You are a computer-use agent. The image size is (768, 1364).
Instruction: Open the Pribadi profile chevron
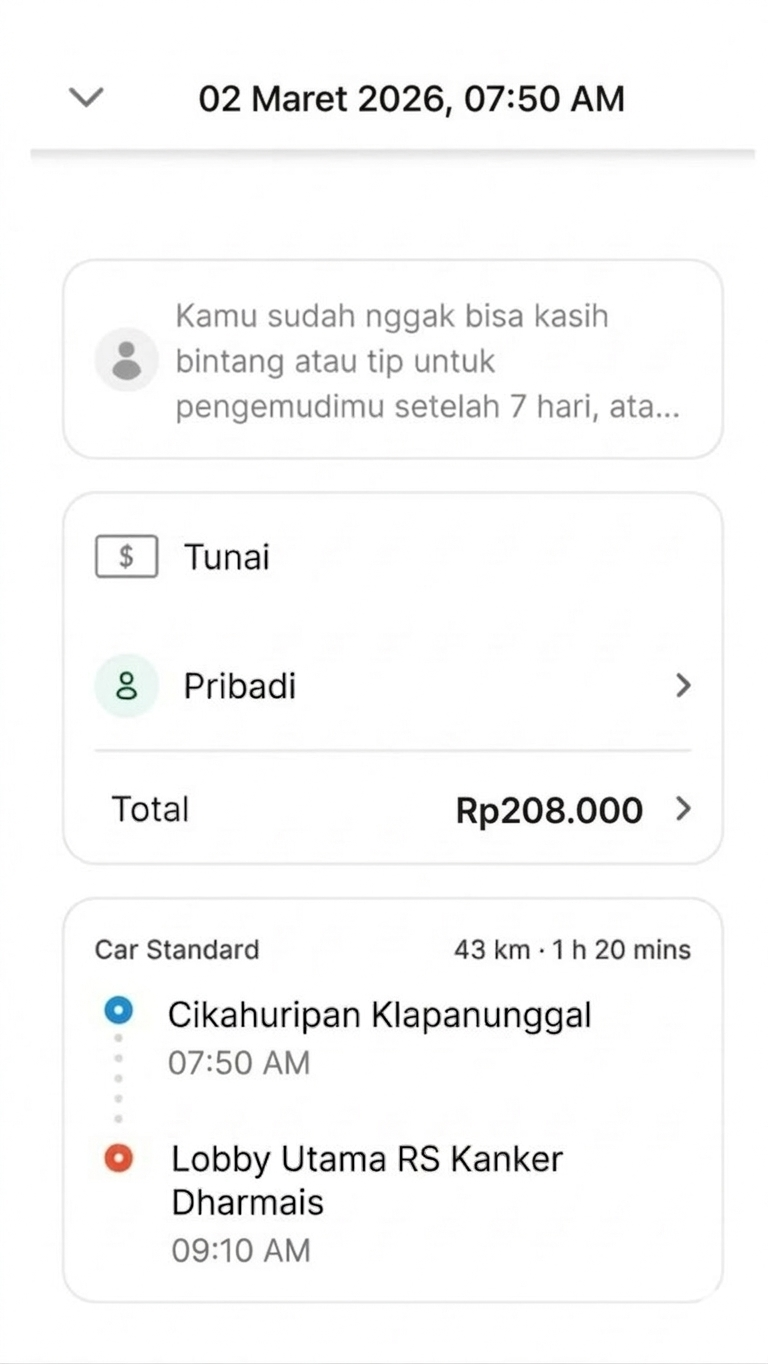(683, 686)
